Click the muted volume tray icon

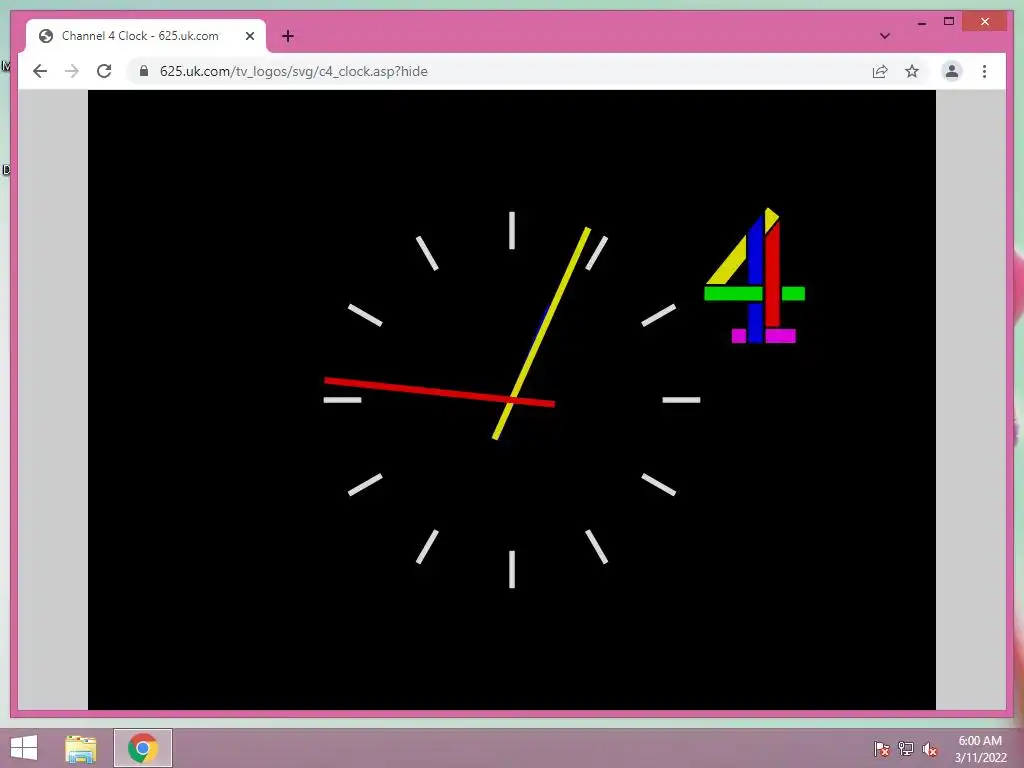pos(929,749)
